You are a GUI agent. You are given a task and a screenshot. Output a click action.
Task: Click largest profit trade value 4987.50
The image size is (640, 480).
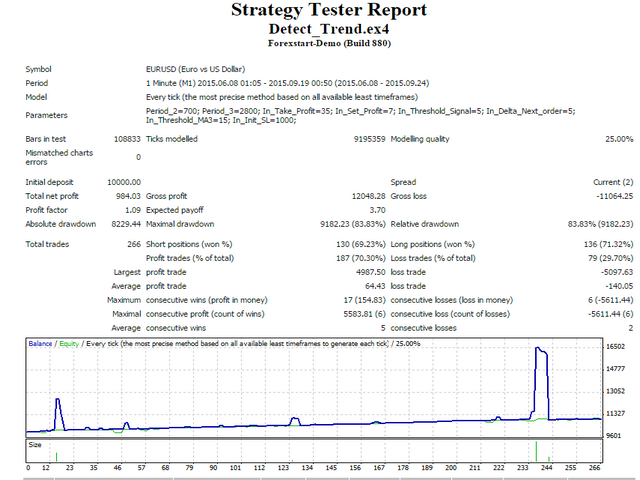[371, 272]
